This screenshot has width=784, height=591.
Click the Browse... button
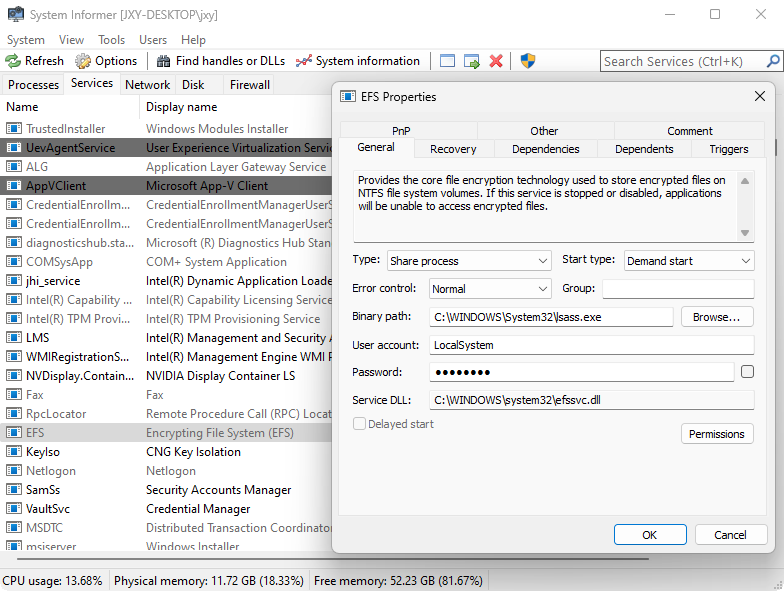coord(716,317)
